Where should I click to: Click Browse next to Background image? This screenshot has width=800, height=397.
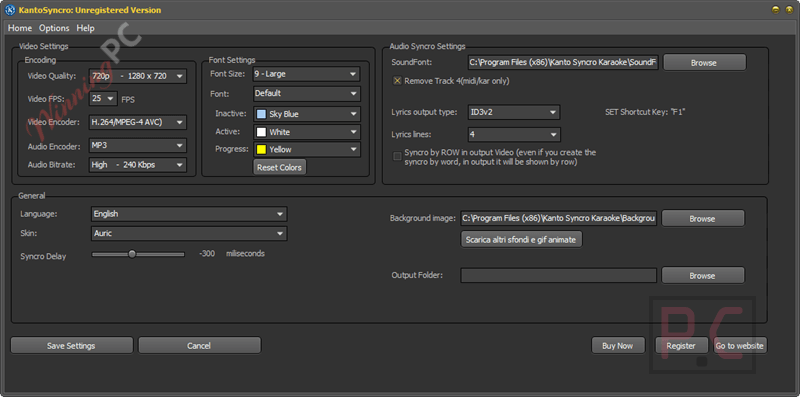[703, 218]
